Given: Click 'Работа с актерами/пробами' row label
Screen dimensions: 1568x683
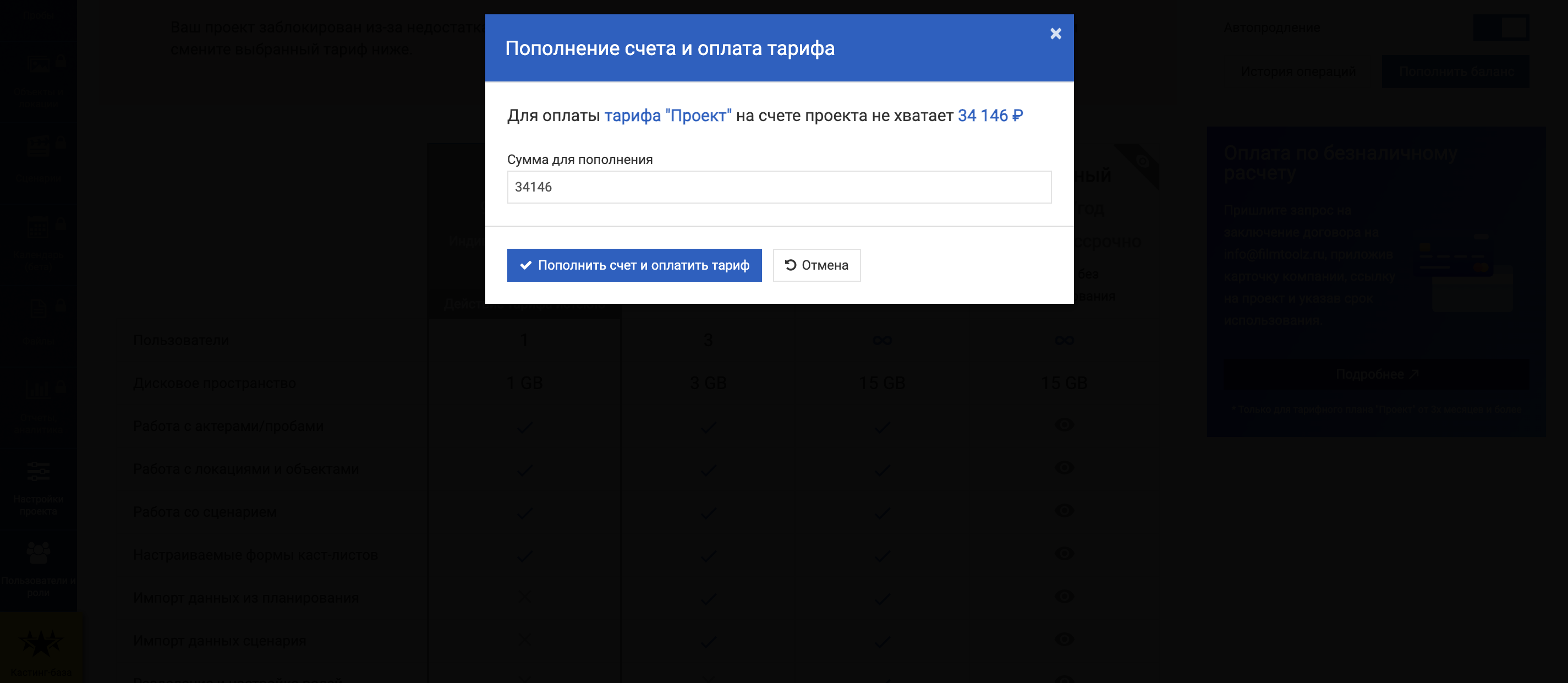Looking at the screenshot, I should (x=228, y=426).
